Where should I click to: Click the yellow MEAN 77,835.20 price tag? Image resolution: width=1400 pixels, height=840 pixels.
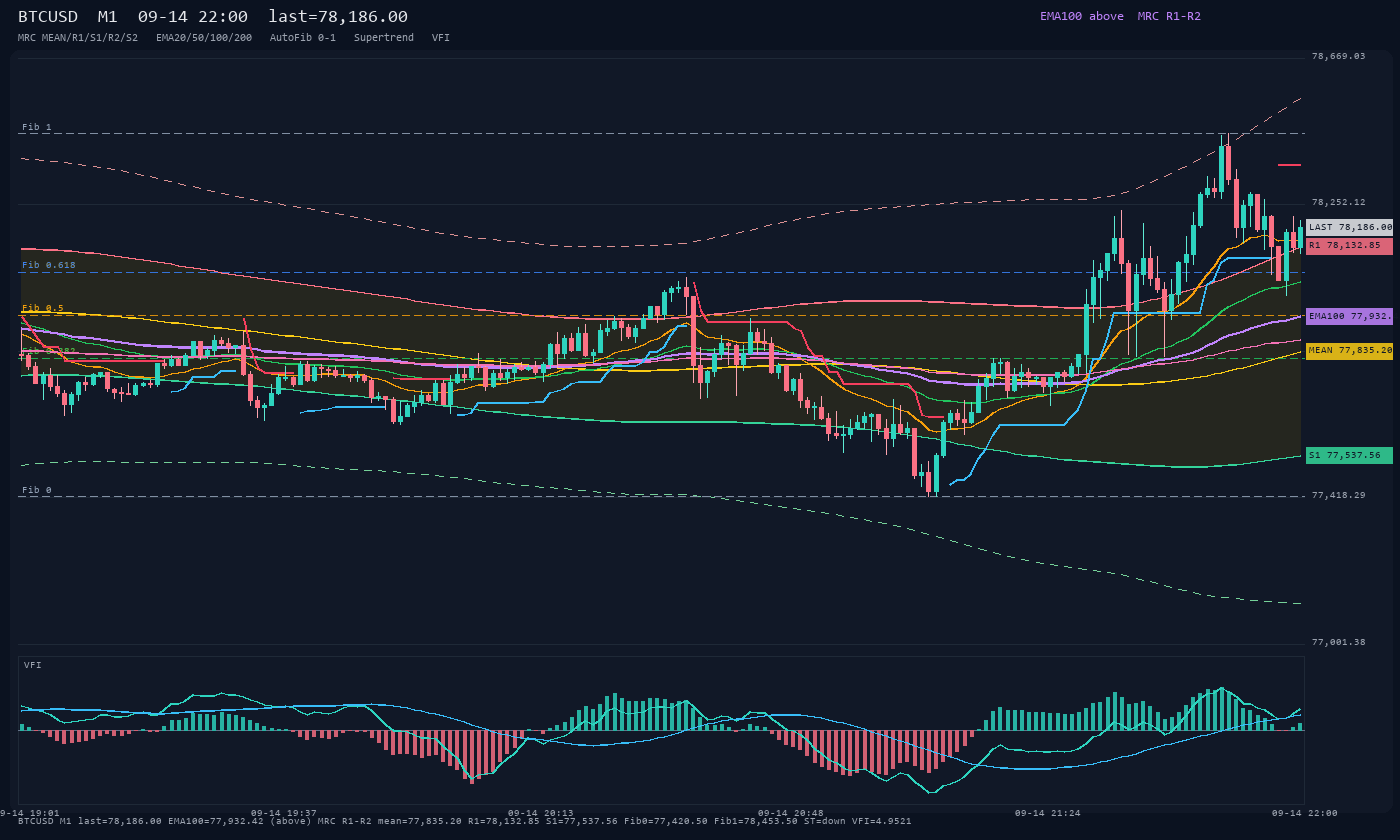click(x=1350, y=351)
